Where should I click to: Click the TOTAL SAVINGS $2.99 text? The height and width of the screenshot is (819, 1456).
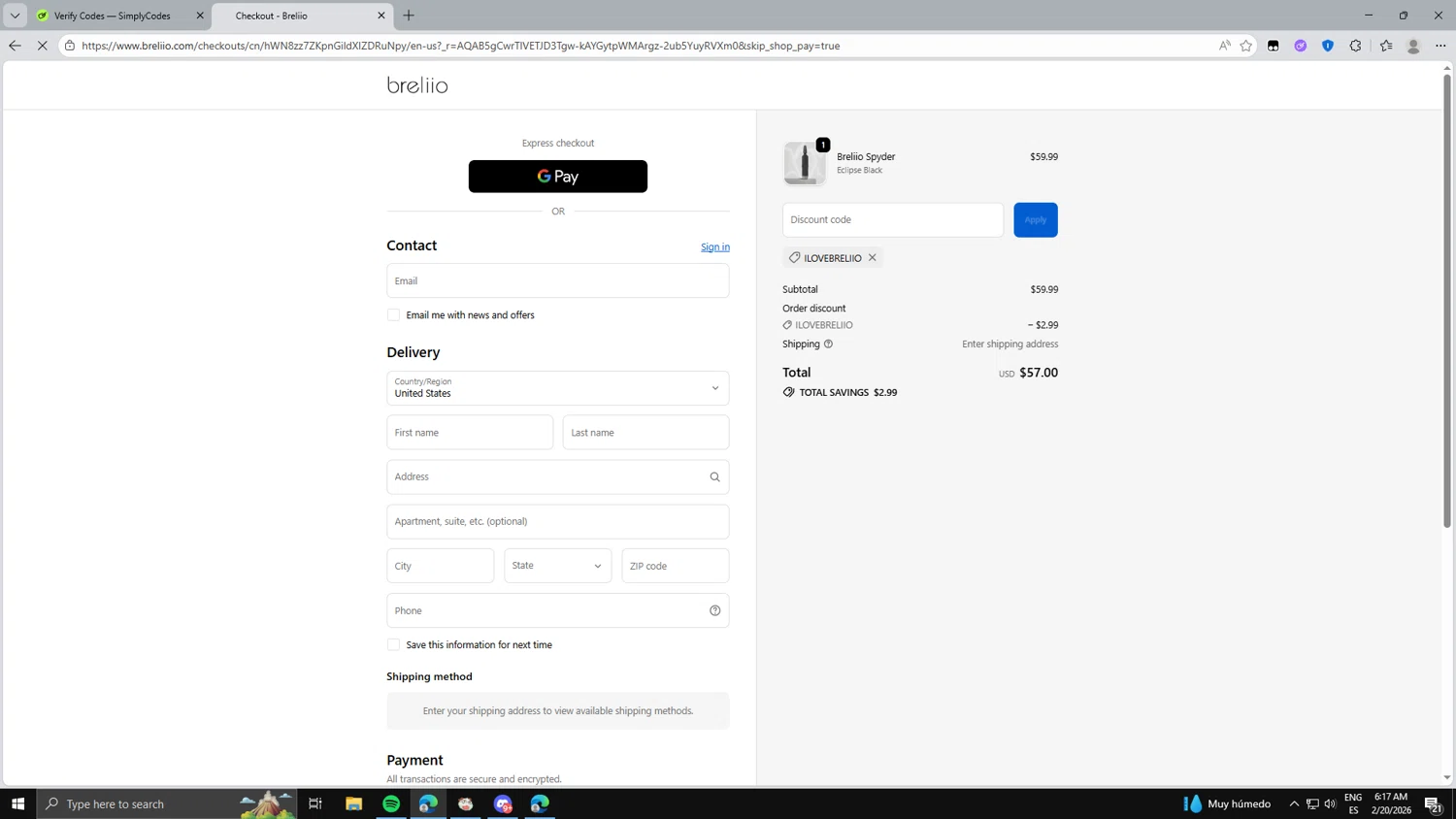(x=840, y=393)
